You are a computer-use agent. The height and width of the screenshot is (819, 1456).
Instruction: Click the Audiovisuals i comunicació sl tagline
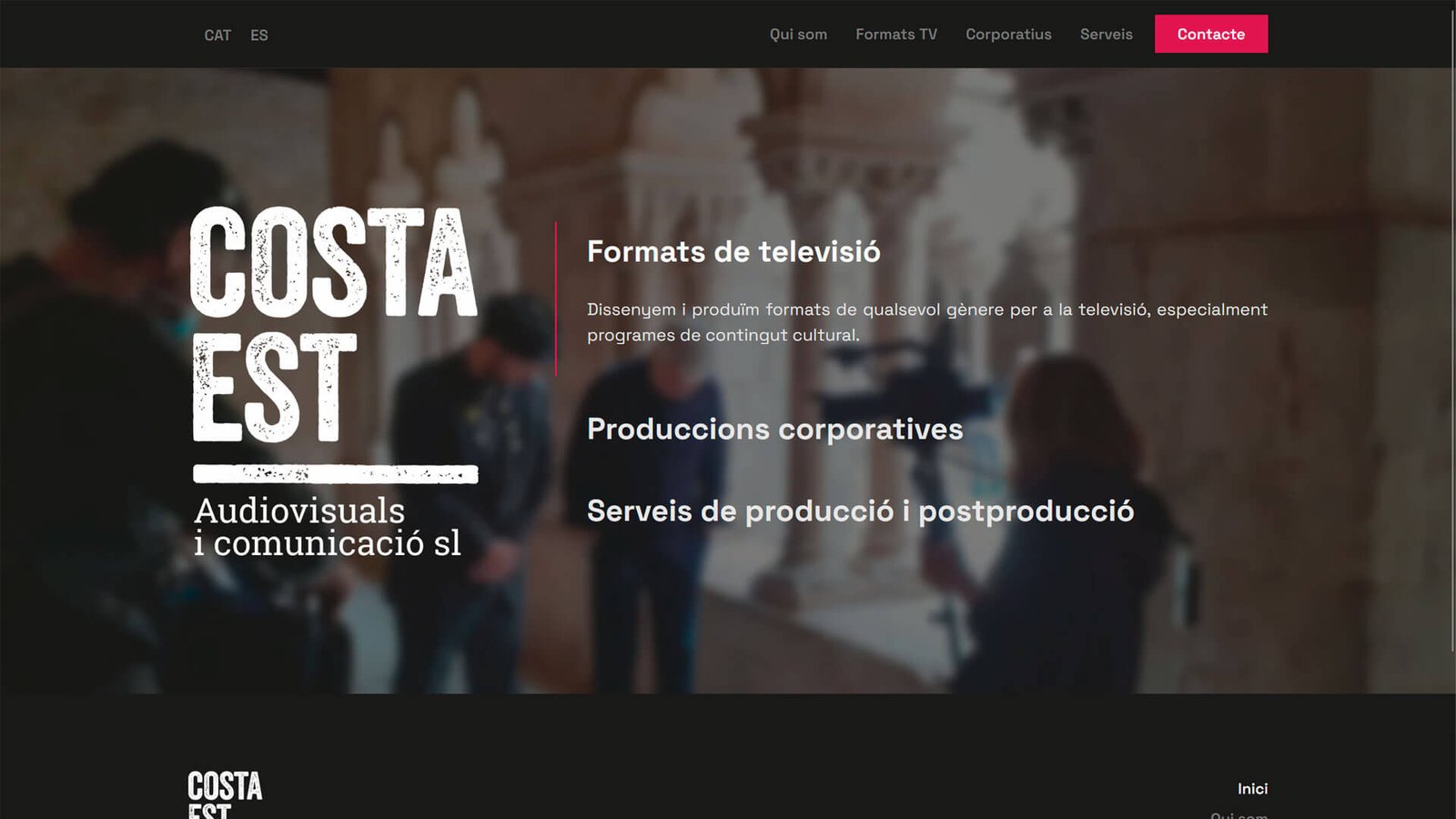click(327, 527)
